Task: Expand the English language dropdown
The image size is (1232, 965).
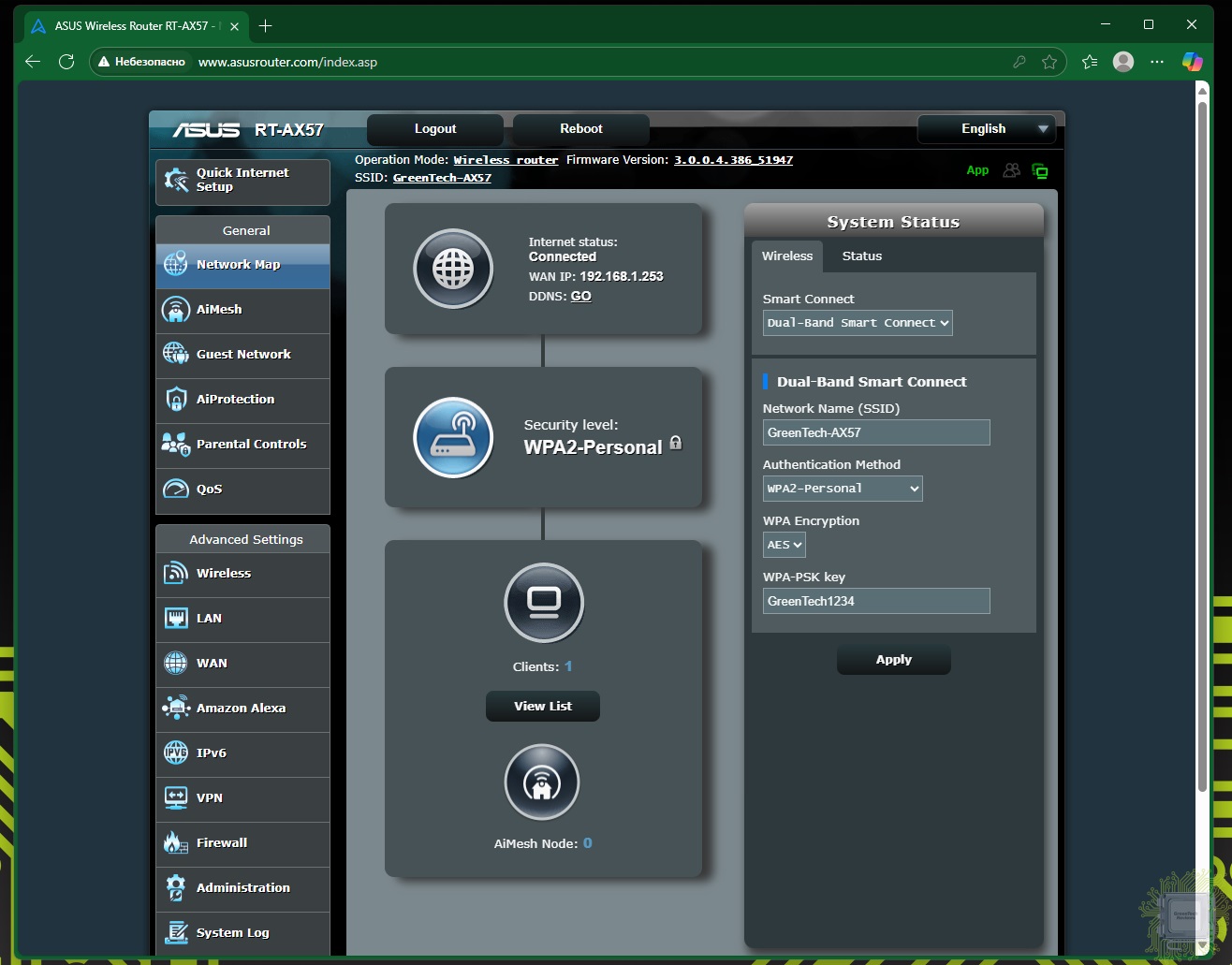Action: 987,129
